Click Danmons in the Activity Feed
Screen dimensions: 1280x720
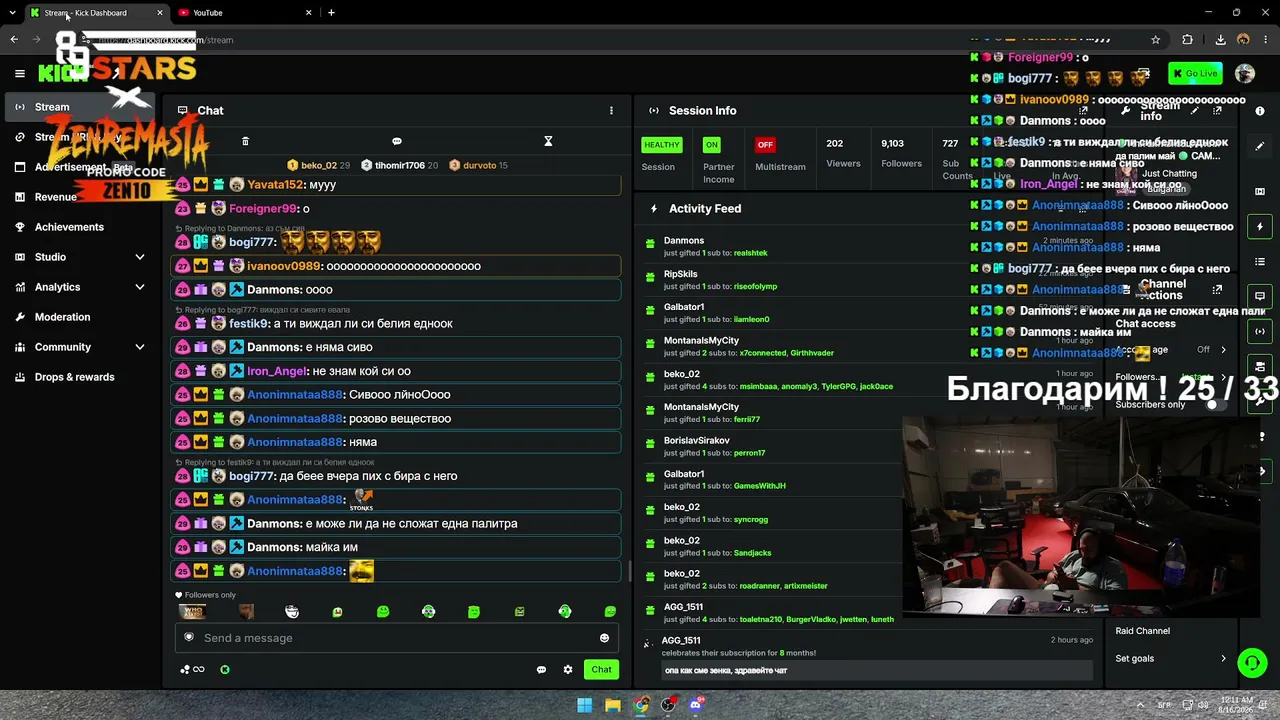click(684, 241)
